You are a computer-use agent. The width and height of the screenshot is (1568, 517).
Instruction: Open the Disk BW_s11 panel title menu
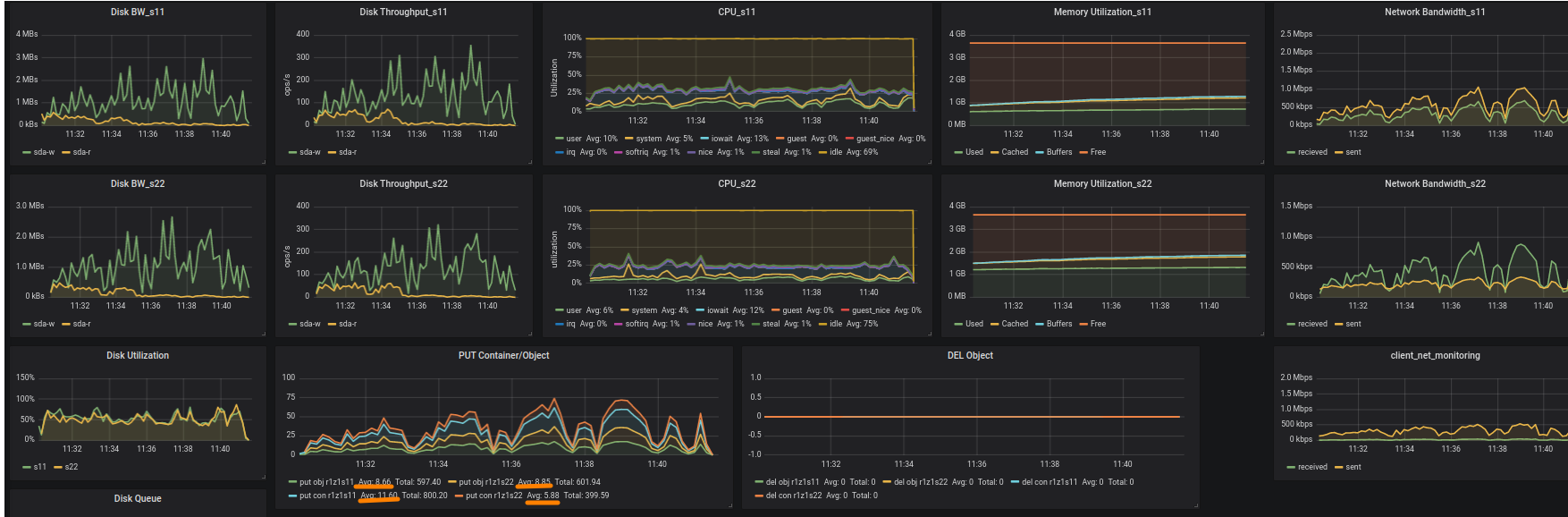tap(137, 12)
